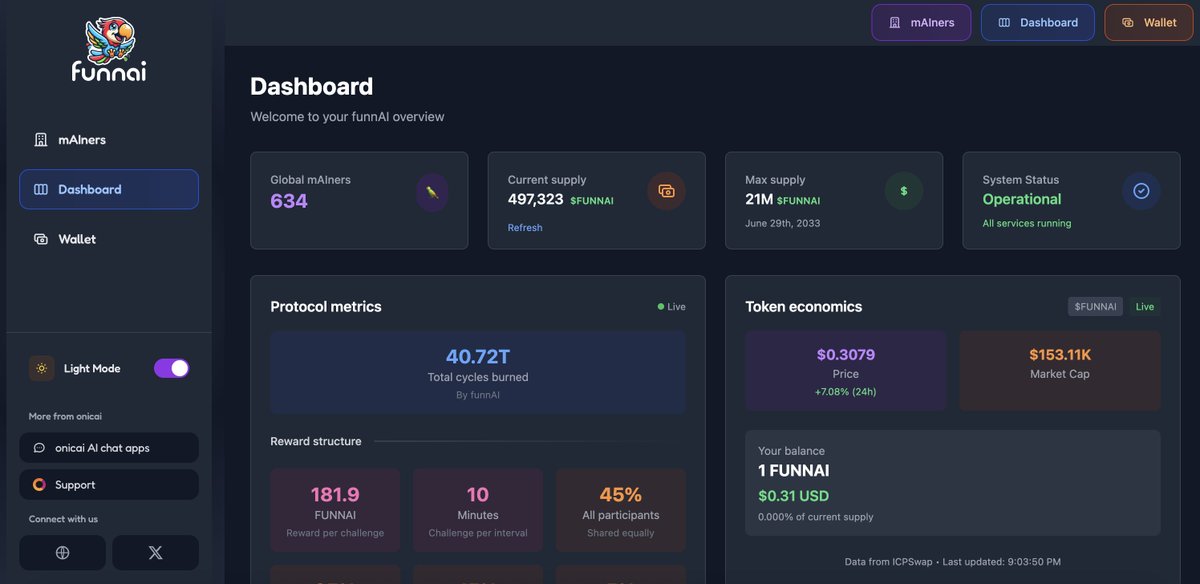Click the Max supply dollar icon
Screen dimensions: 1200x584
904,191
